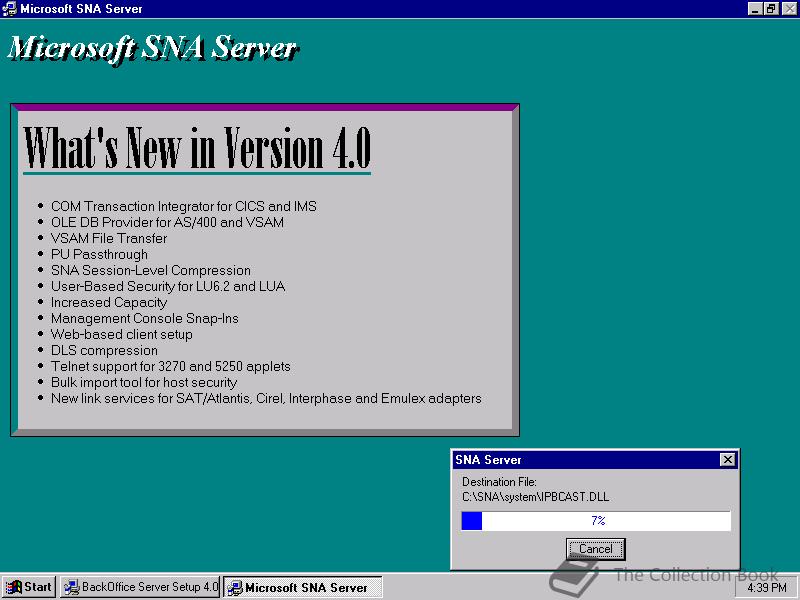
Task: Click 'New link services for SAT/Atlantis' line
Action: click(x=266, y=398)
